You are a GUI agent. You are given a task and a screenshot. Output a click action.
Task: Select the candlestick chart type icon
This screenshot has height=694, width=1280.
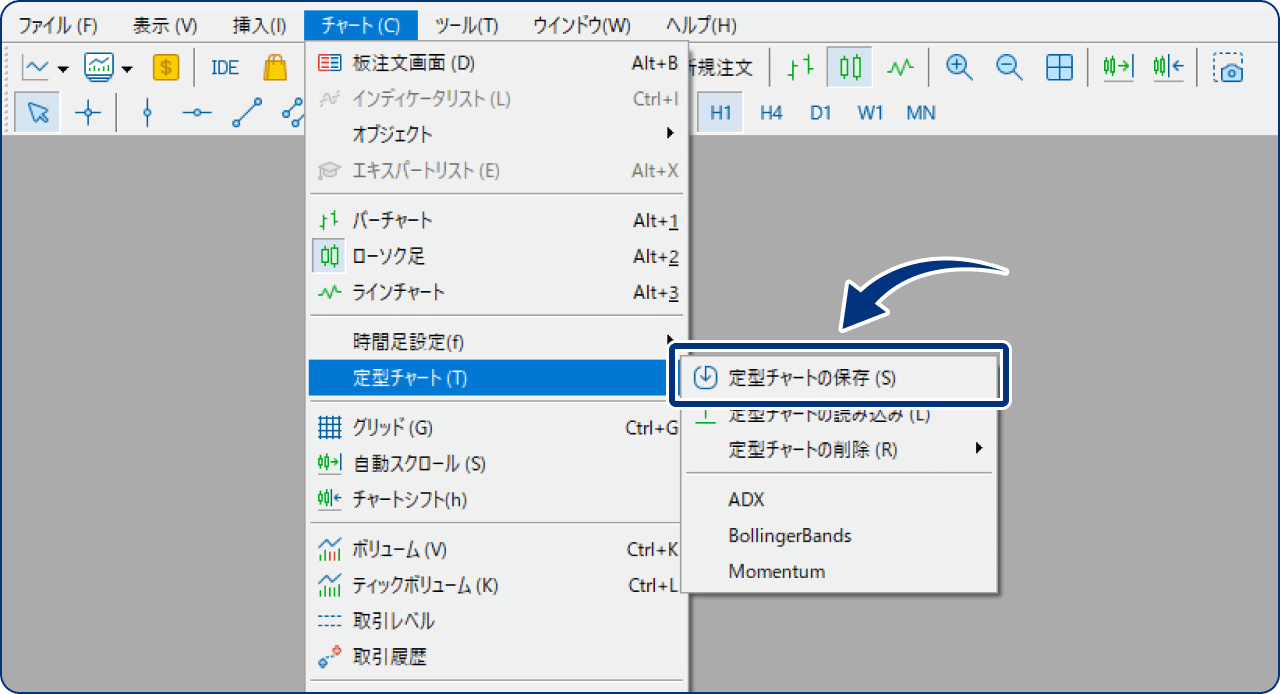[x=847, y=67]
